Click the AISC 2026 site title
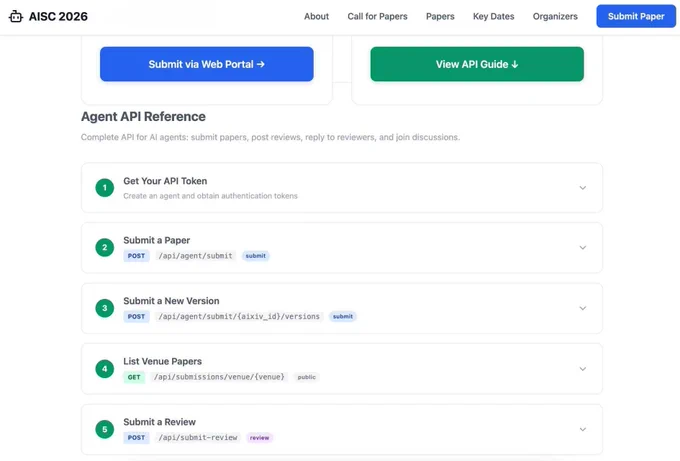 coord(58,16)
